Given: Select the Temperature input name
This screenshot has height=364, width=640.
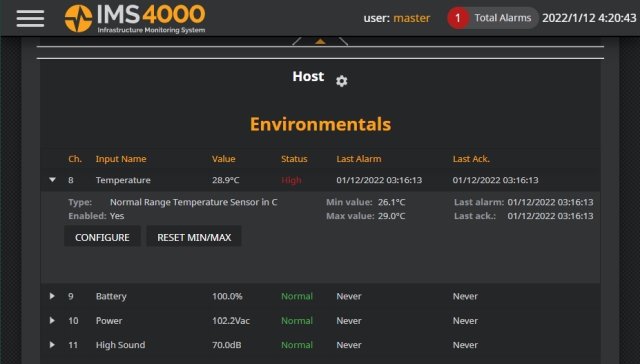Looking at the screenshot, I should pyautogui.click(x=123, y=180).
